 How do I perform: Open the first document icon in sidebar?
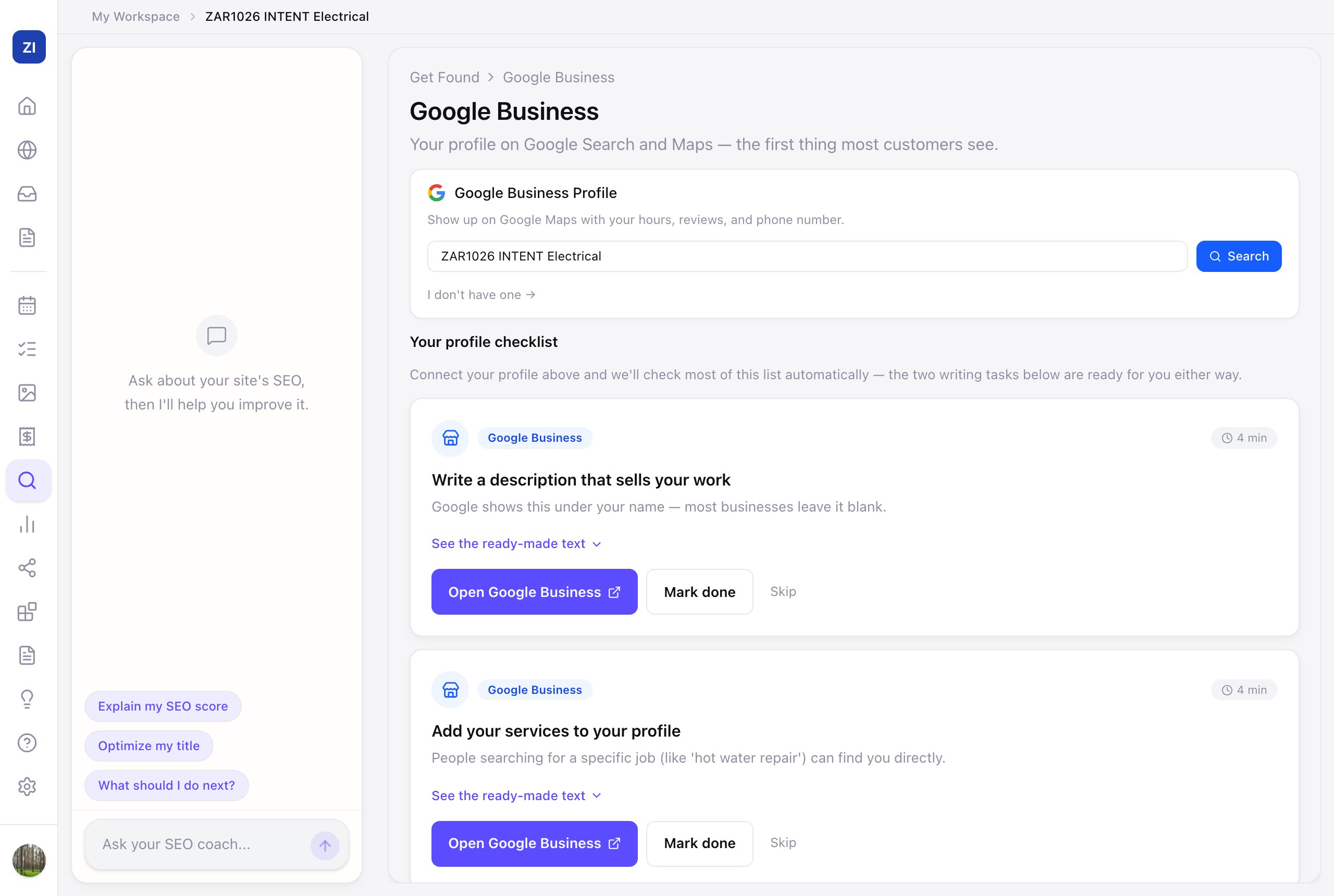point(27,238)
